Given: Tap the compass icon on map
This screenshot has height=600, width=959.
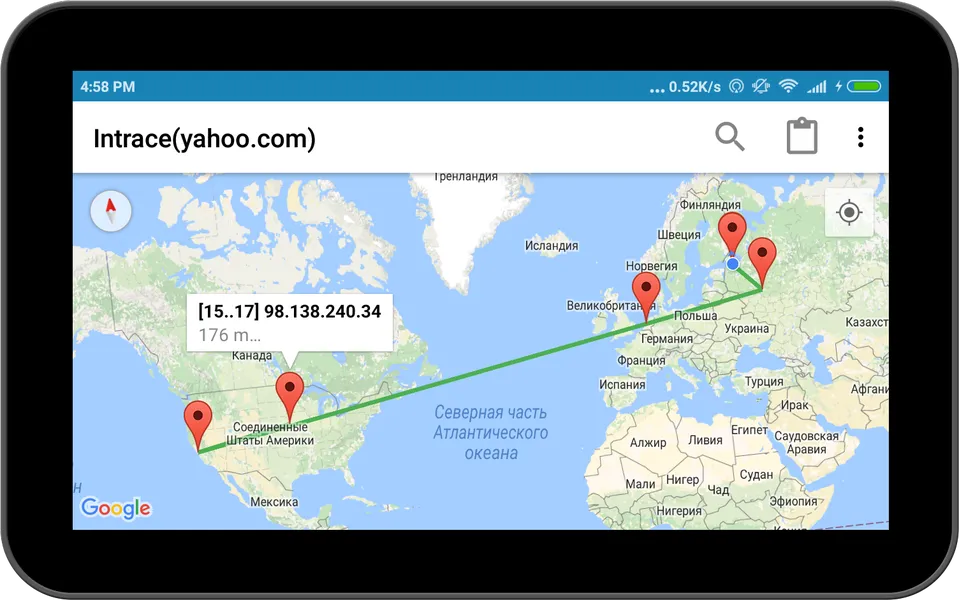Looking at the screenshot, I should pos(111,211).
